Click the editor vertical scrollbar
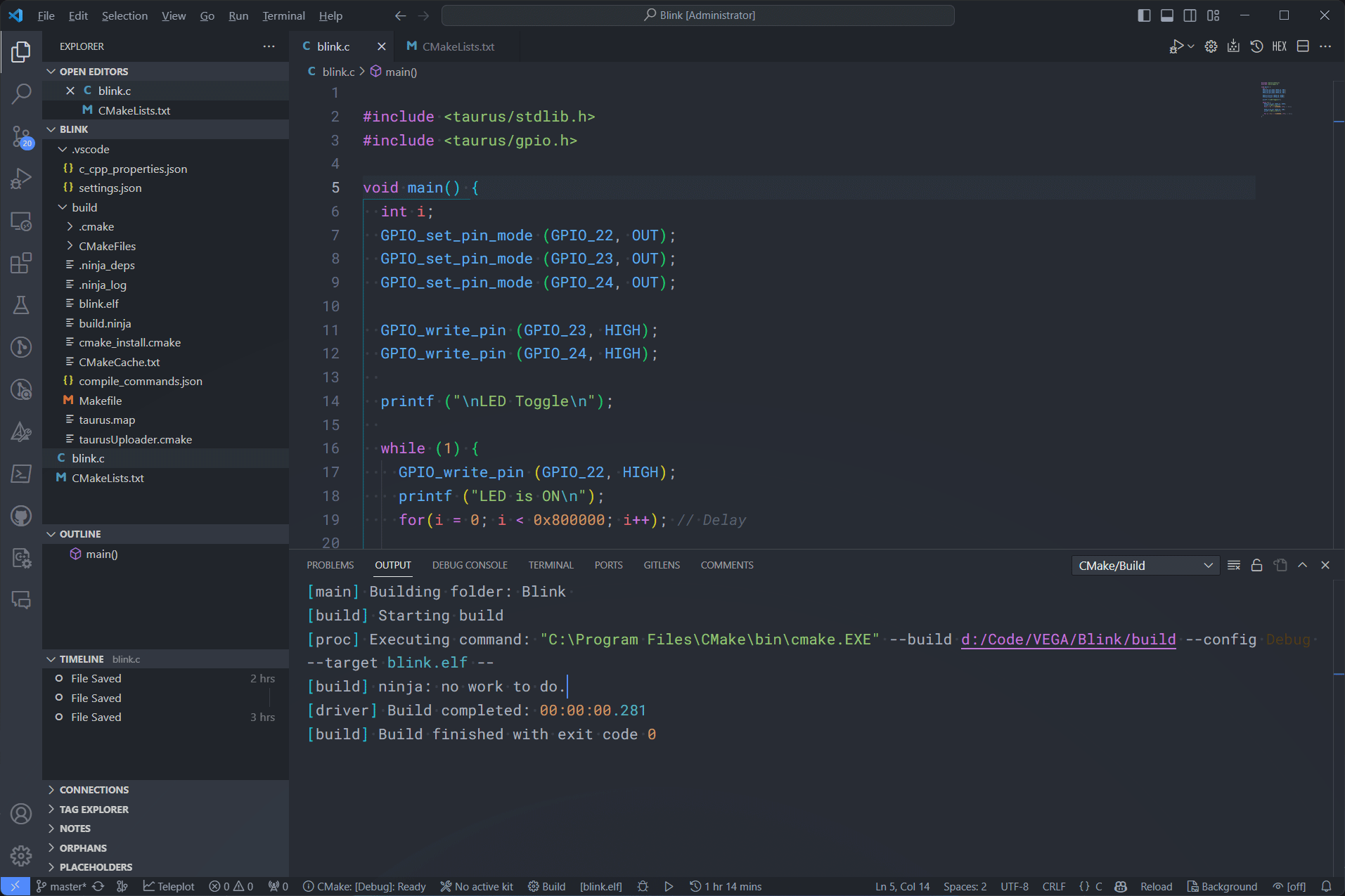The image size is (1345, 896). tap(1339, 315)
